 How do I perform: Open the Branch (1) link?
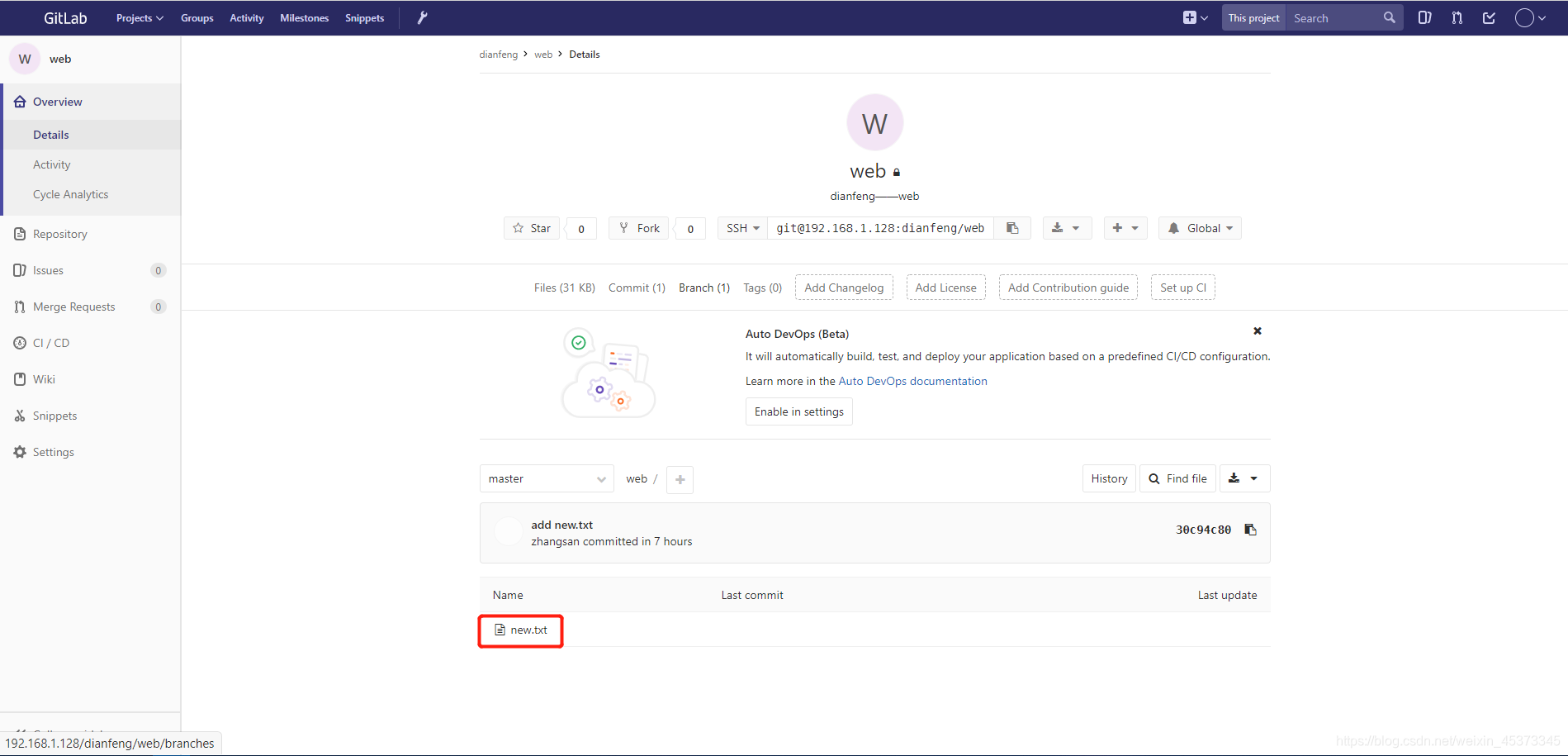pyautogui.click(x=704, y=288)
